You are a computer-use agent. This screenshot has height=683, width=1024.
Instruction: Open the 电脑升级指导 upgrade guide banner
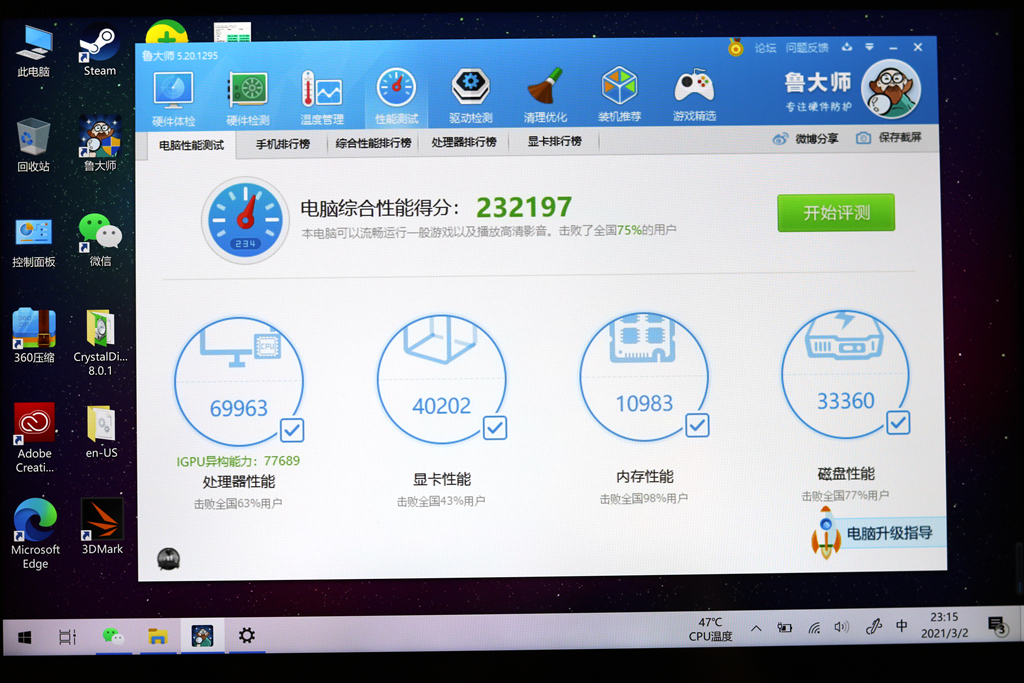(x=878, y=533)
